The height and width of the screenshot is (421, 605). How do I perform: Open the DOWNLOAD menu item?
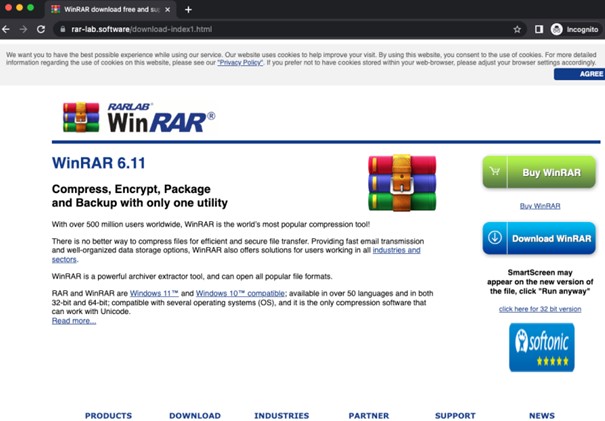(195, 416)
